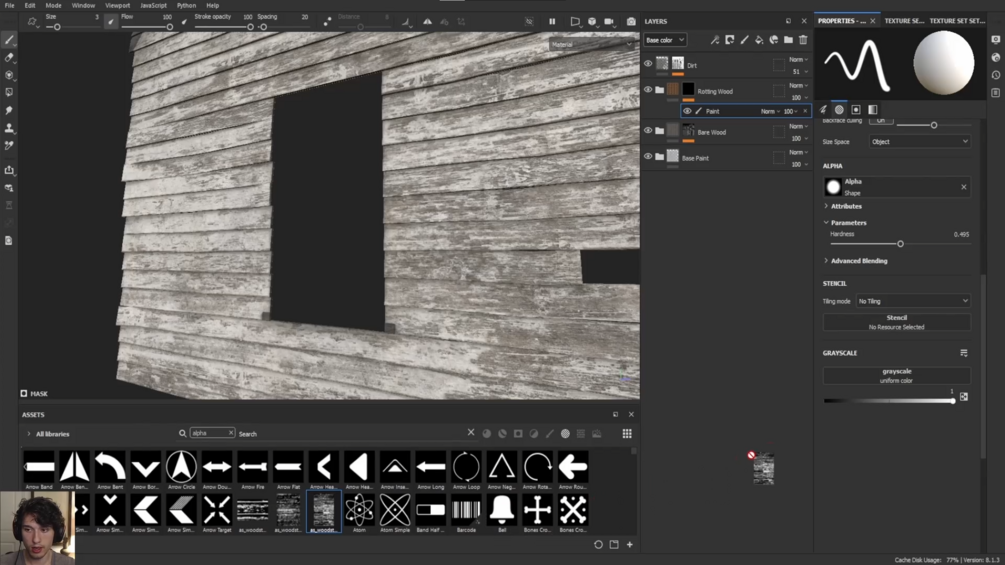This screenshot has width=1005, height=565.
Task: Add an effect with the wand icon
Action: pyautogui.click(x=715, y=40)
